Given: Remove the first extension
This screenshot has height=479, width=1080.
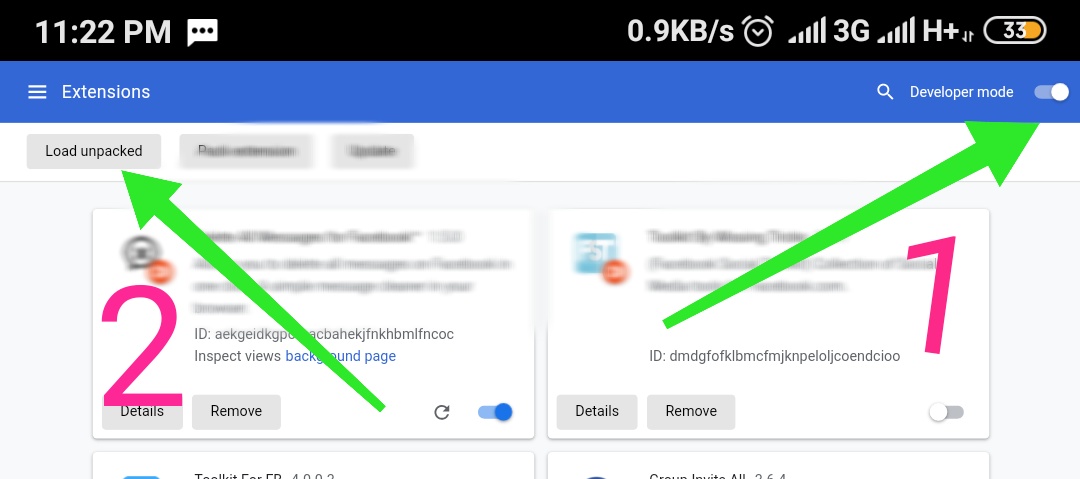Looking at the screenshot, I should click(236, 411).
